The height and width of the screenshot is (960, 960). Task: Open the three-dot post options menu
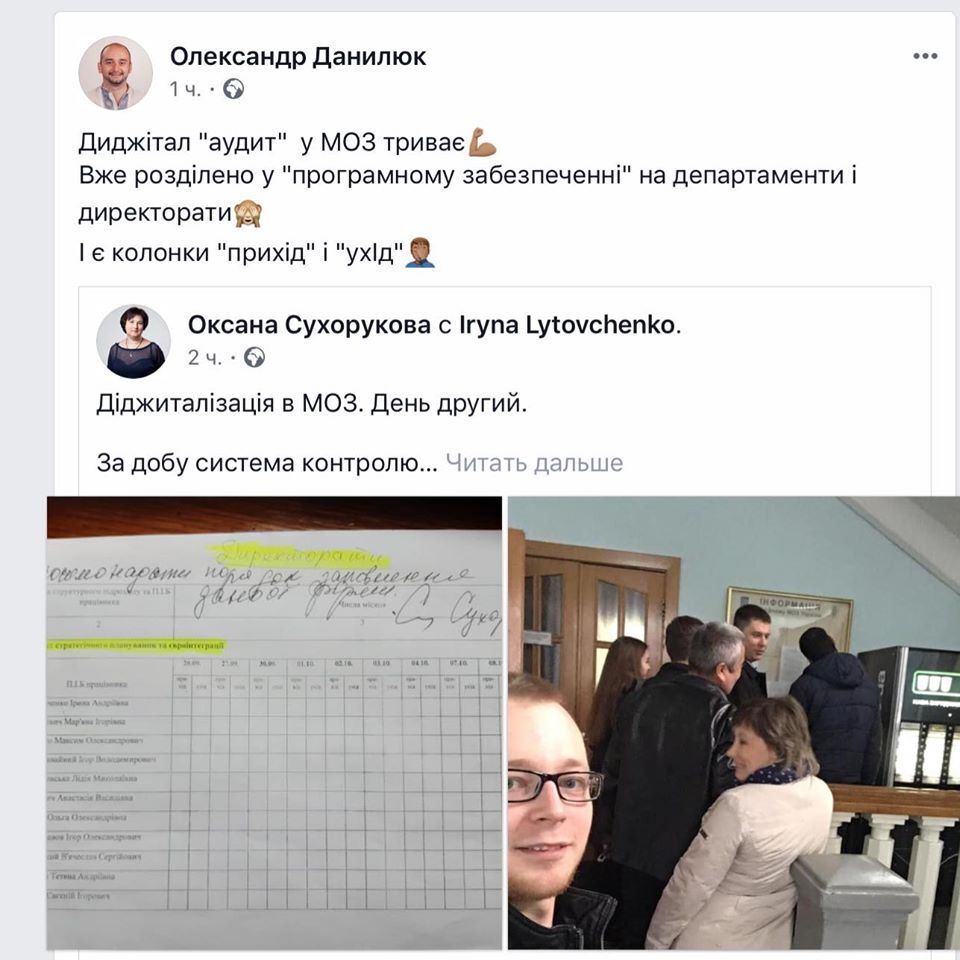tap(924, 56)
